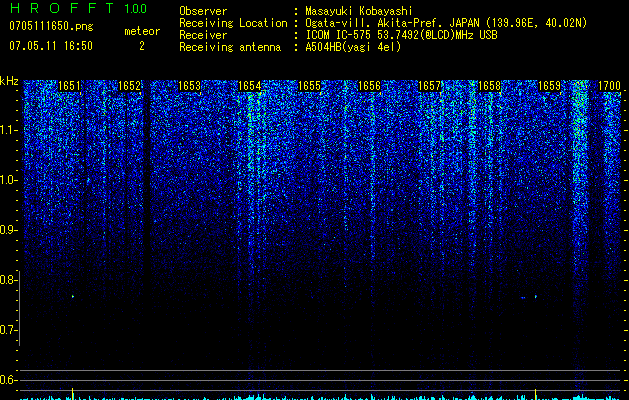629x400 pixels.
Task: Click the yellow intensity spike below 1659
Action: tap(536, 394)
